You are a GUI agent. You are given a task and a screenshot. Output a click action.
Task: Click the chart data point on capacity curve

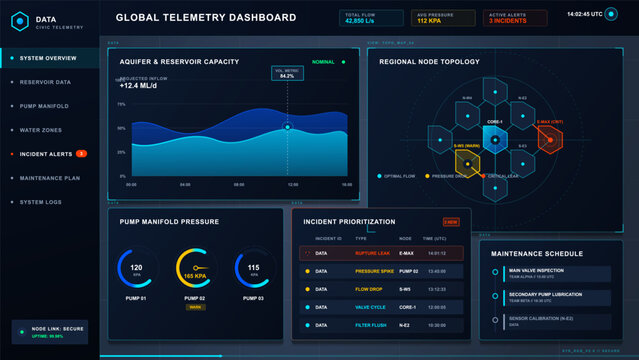point(287,127)
